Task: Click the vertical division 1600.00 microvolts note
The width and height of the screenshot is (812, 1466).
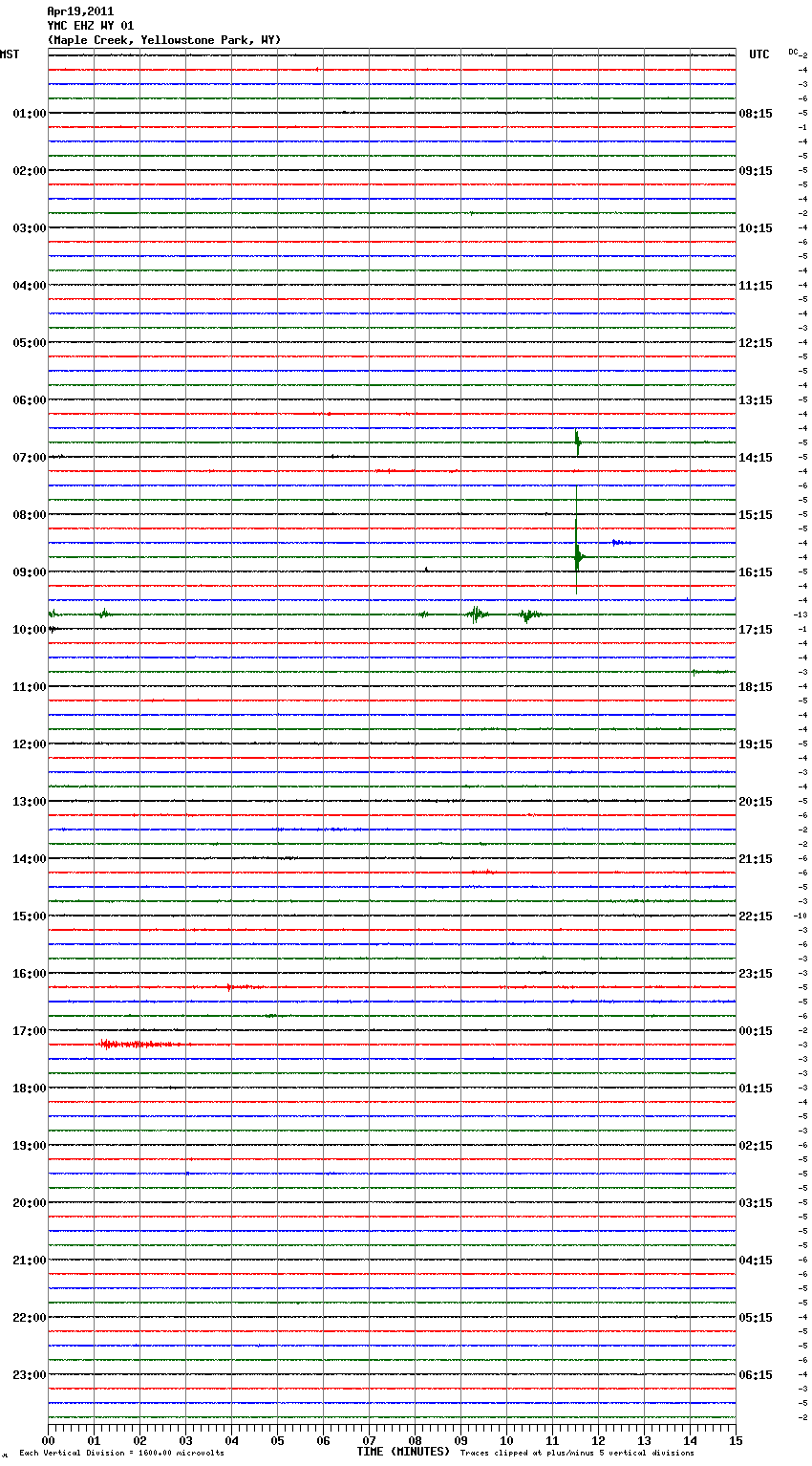Action: 121,1454
